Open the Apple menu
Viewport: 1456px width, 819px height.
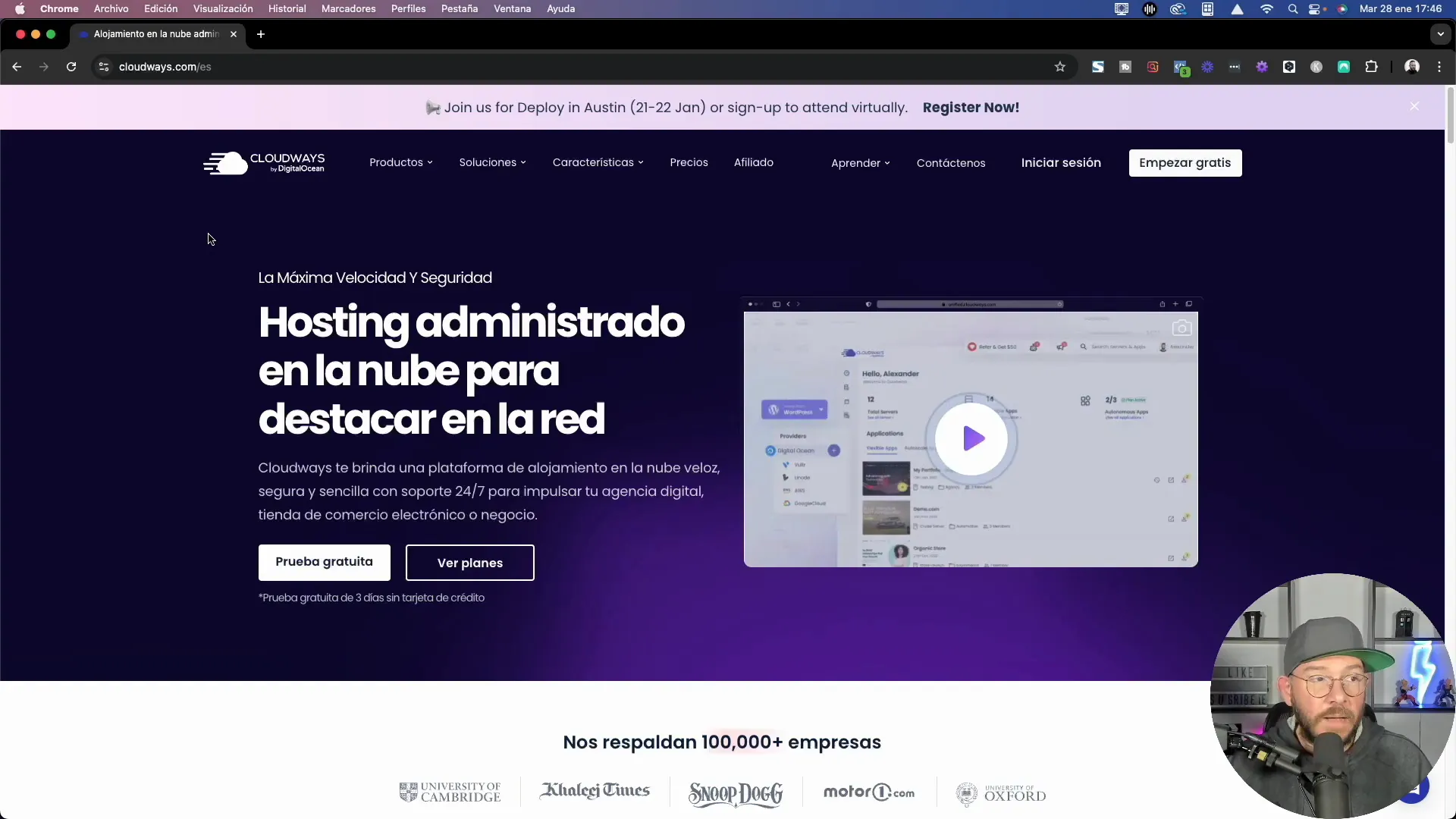click(x=20, y=9)
